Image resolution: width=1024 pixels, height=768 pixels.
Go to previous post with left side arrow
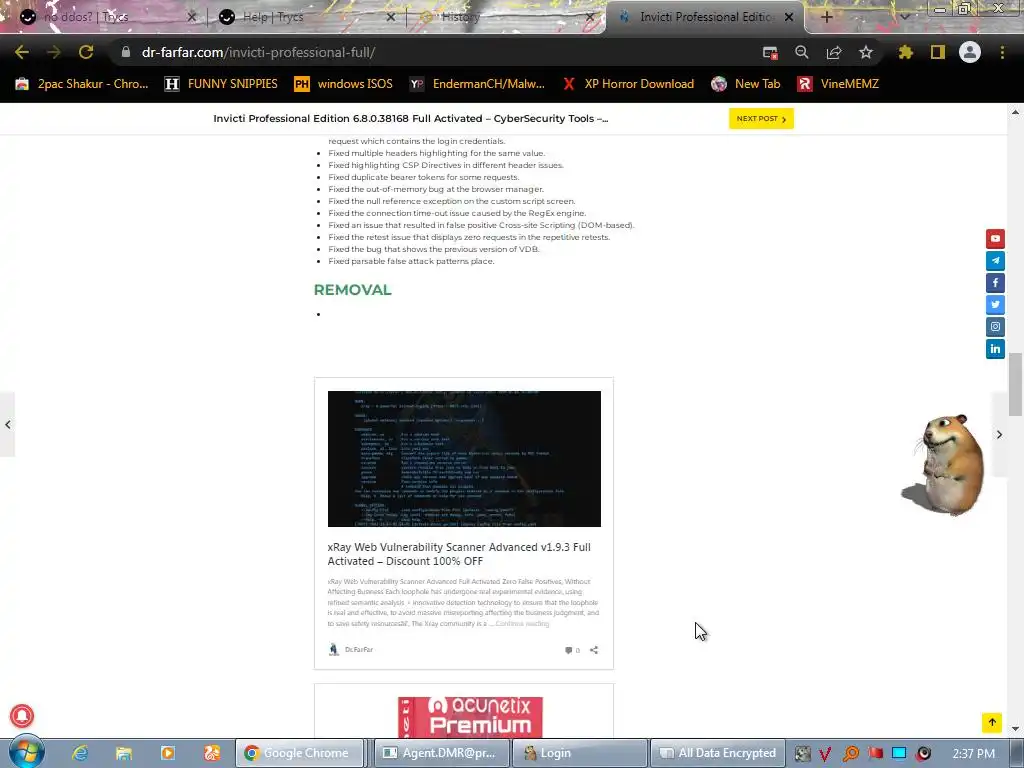pos(7,424)
